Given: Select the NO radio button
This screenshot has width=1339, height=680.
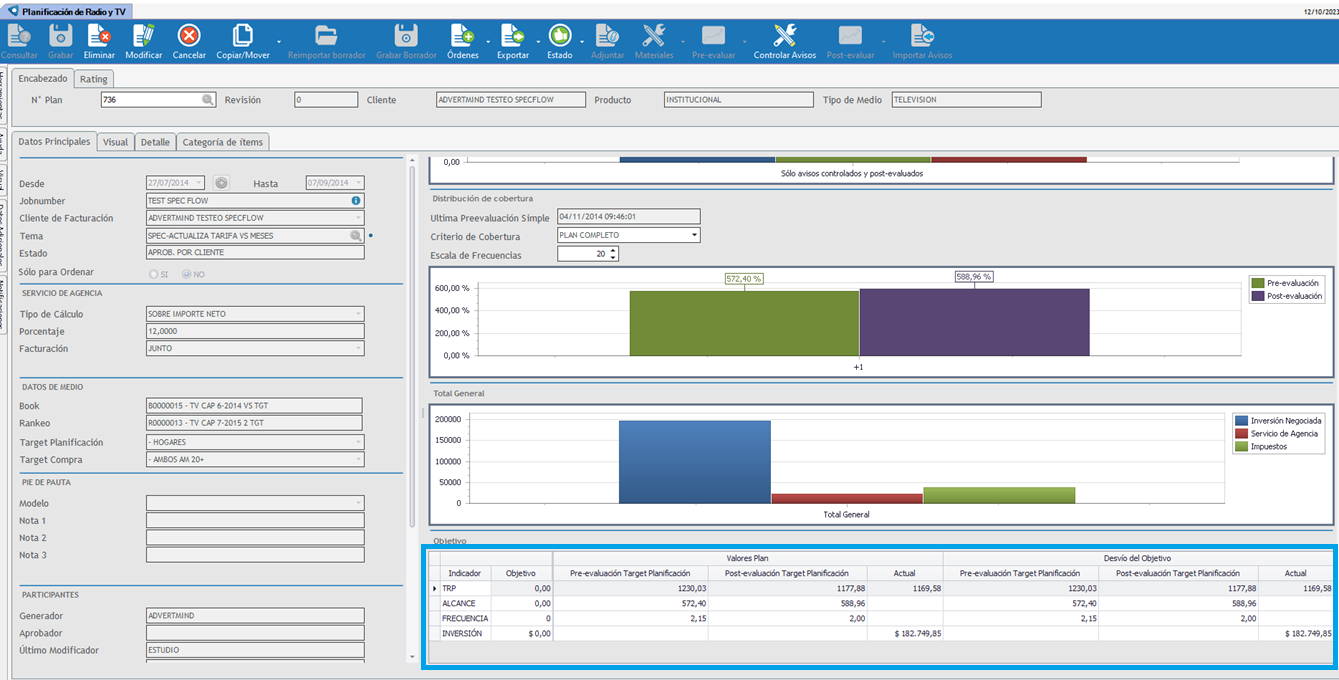Looking at the screenshot, I should point(186,273).
